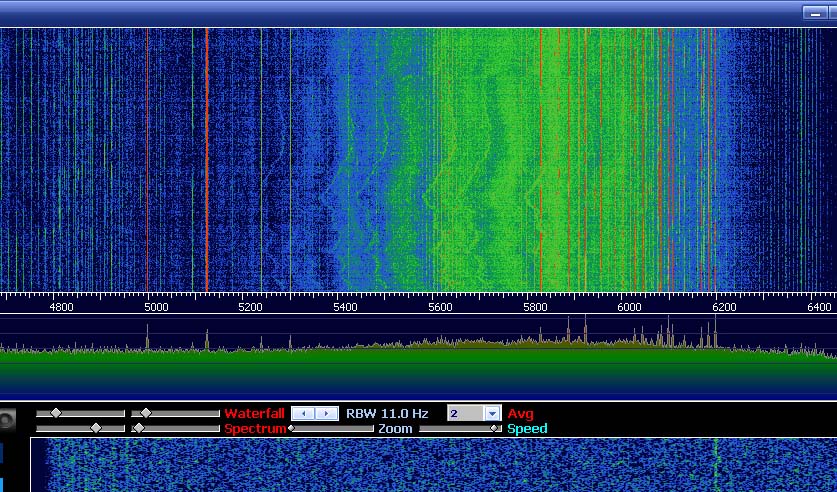Viewport: 837px width, 492px height.
Task: Click the Spectrum label
Action: coord(255,428)
